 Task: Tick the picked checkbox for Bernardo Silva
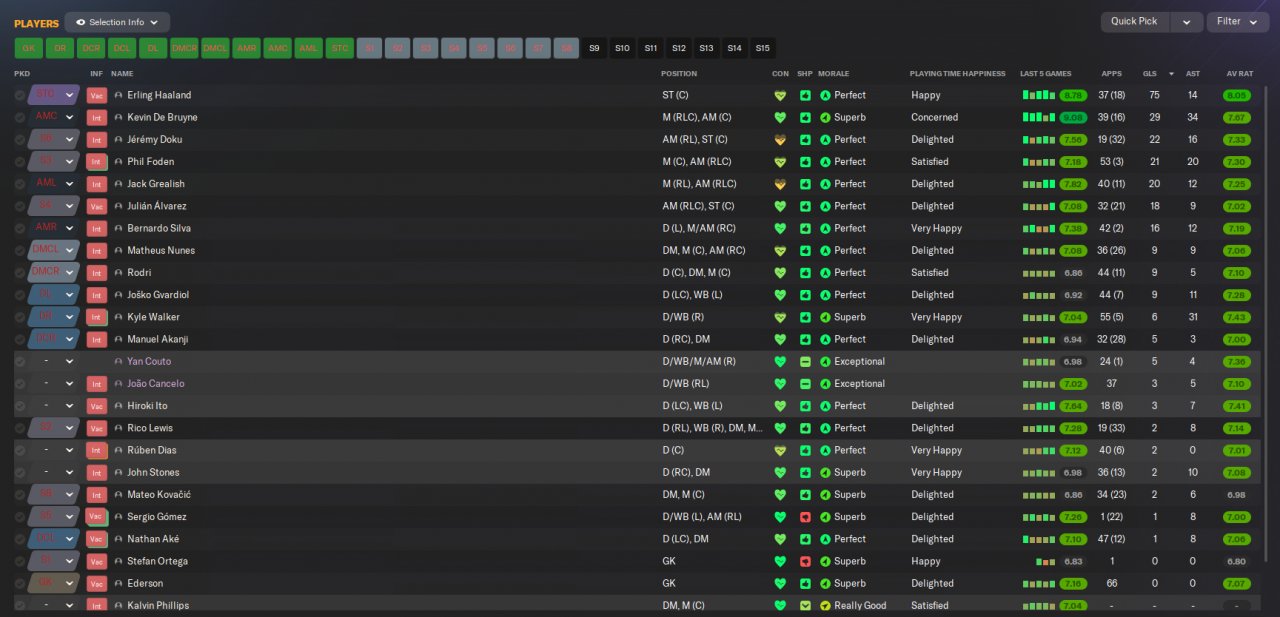pos(20,228)
